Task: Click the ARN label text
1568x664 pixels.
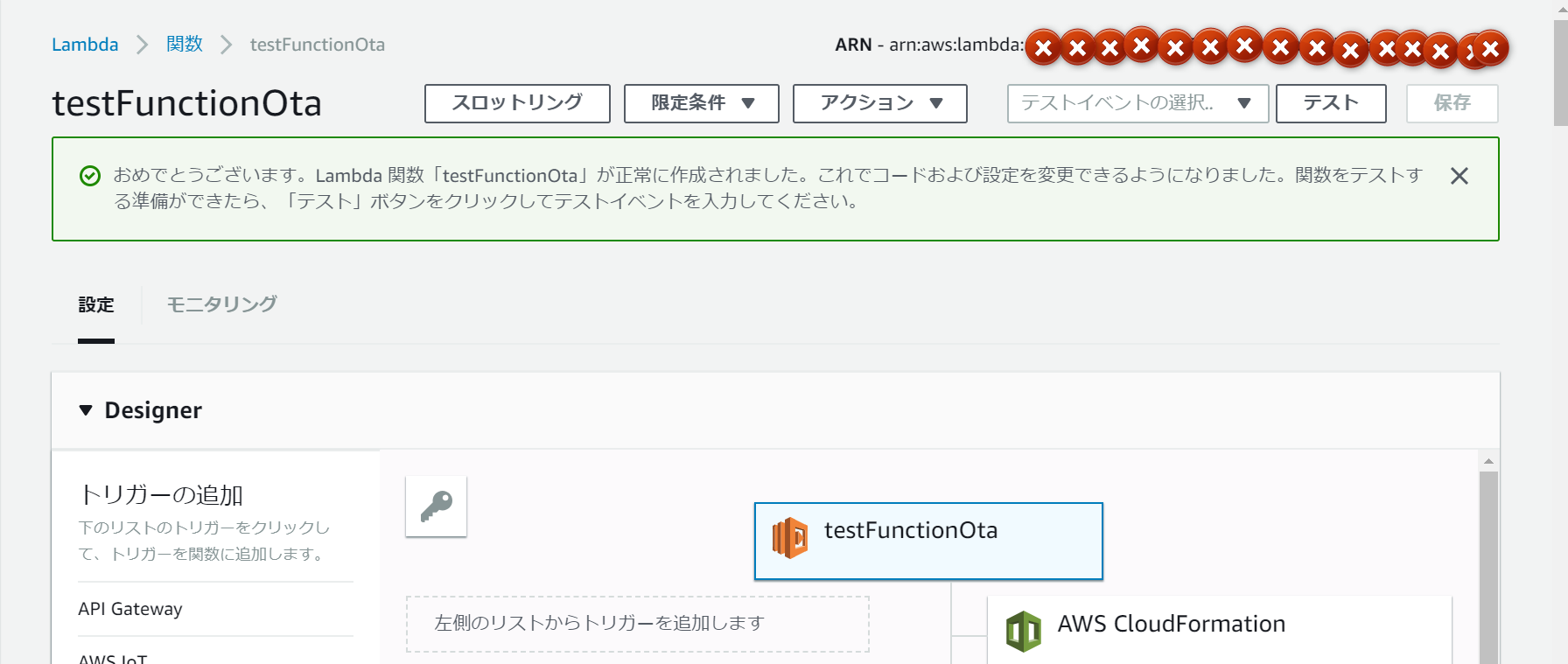Action: coord(853,45)
